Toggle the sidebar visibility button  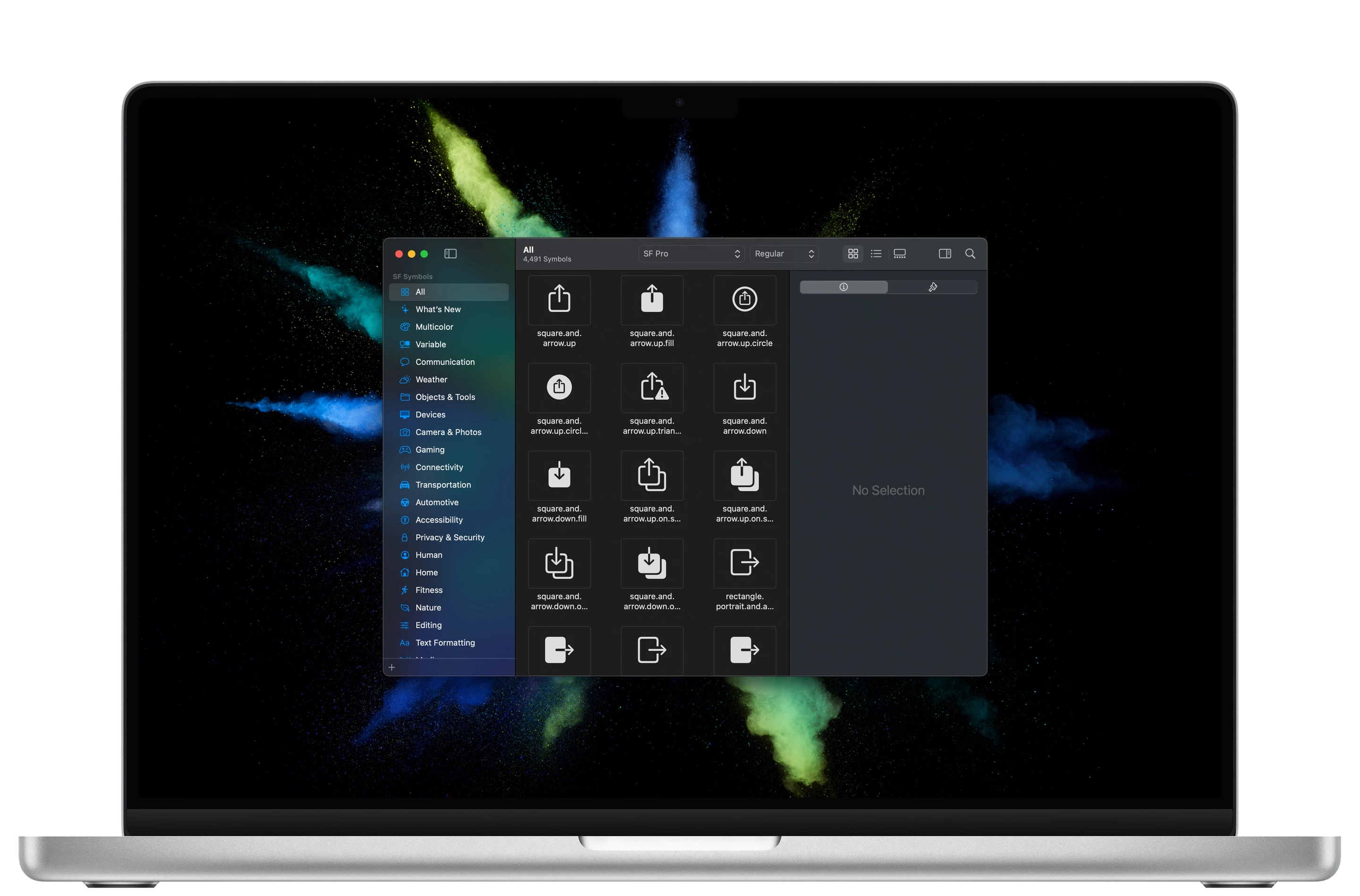point(450,254)
